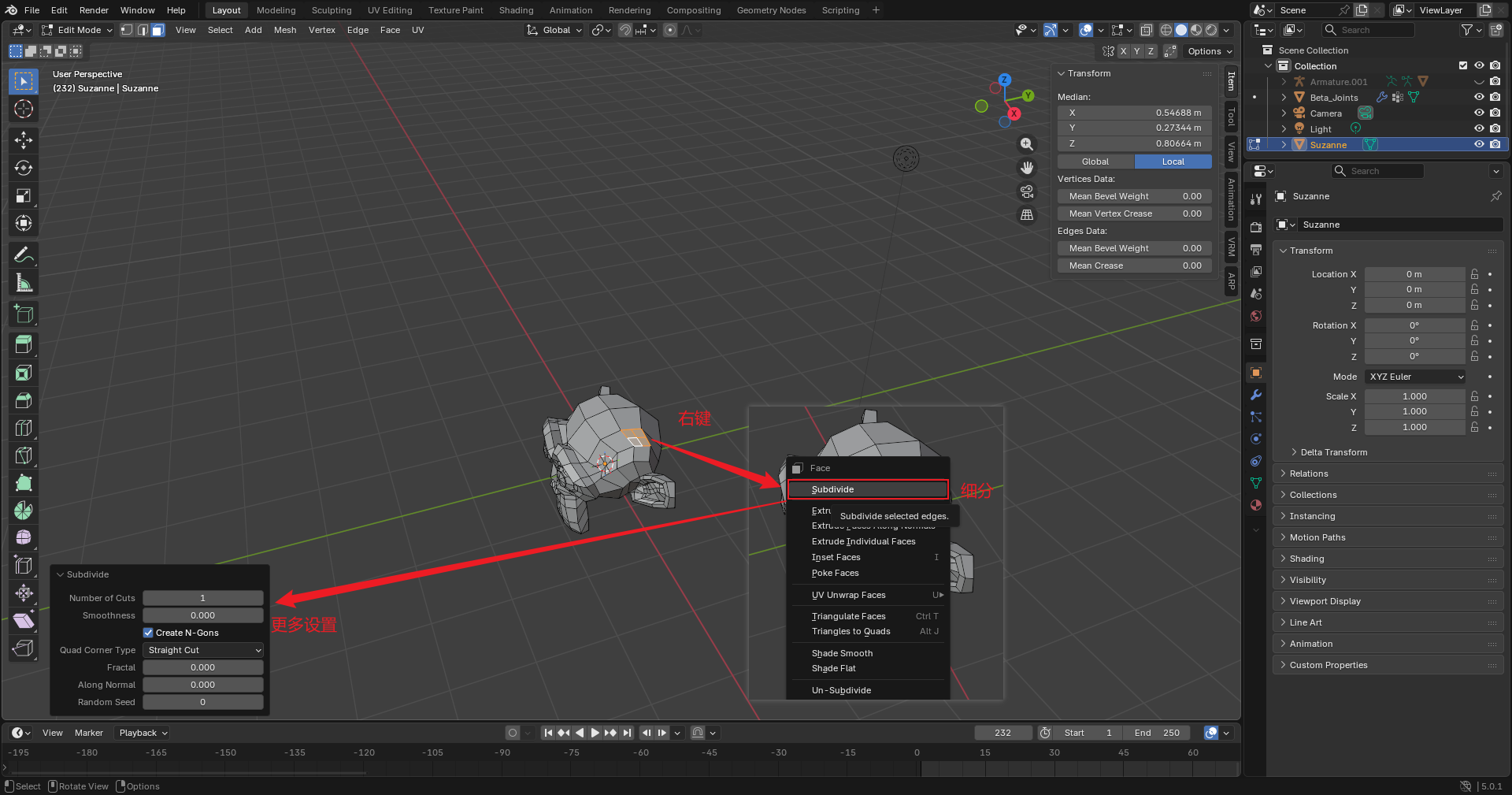Image resolution: width=1512 pixels, height=795 pixels.
Task: Open rotation Mode XYZ Euler dropdown
Action: tap(1416, 377)
